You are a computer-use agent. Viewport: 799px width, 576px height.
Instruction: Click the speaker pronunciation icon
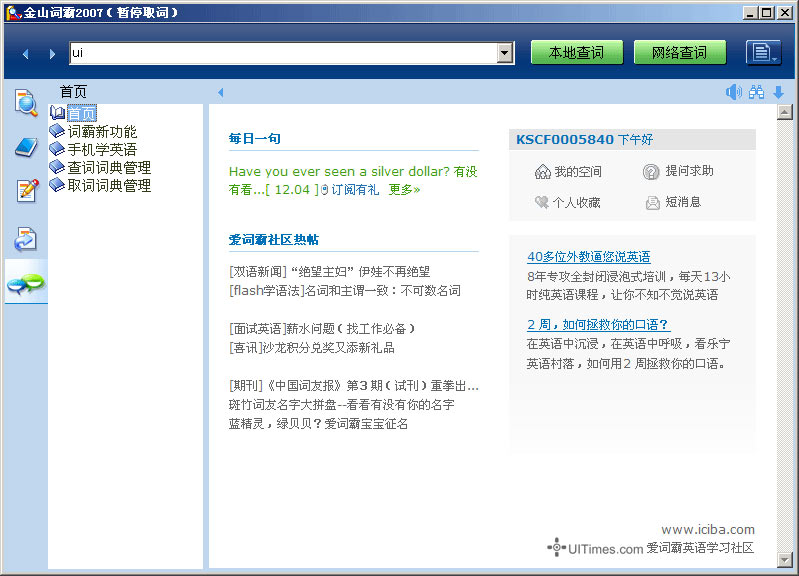pos(734,92)
